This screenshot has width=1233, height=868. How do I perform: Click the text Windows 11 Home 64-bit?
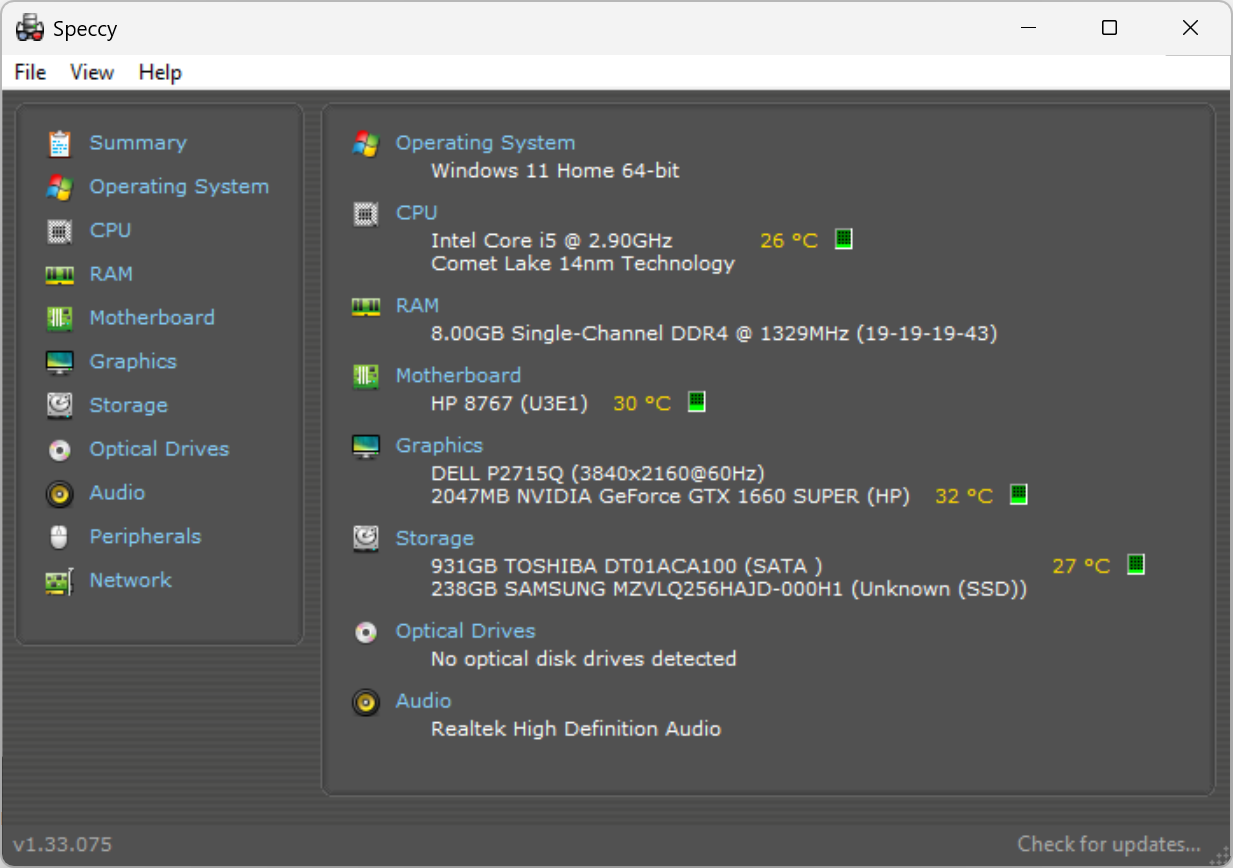coord(555,171)
